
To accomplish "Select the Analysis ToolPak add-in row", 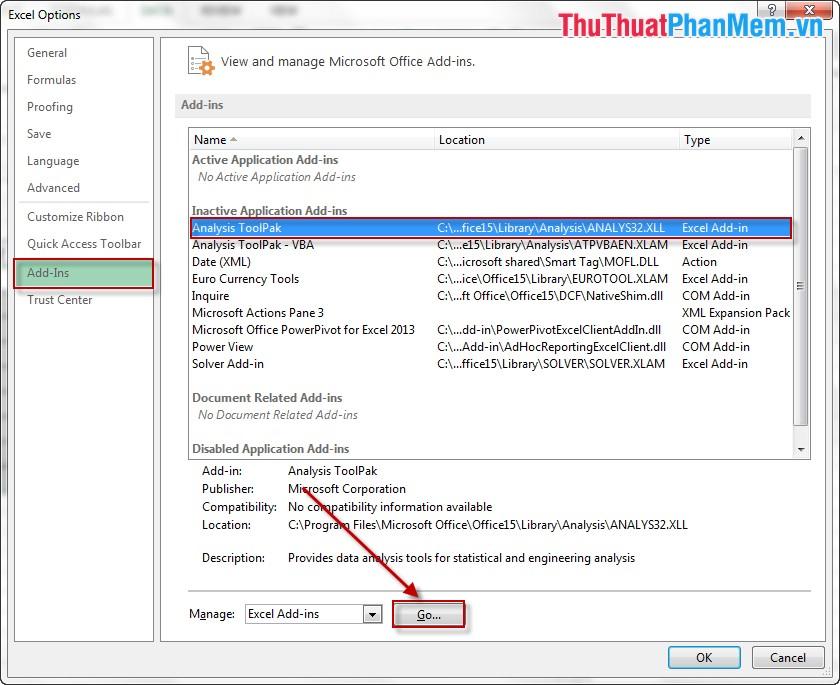I will [491, 228].
